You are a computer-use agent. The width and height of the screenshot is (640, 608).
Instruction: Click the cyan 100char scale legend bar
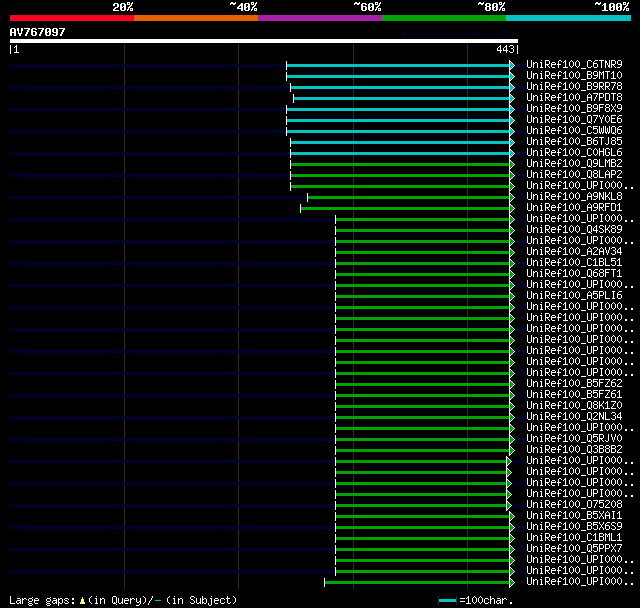coord(447,600)
